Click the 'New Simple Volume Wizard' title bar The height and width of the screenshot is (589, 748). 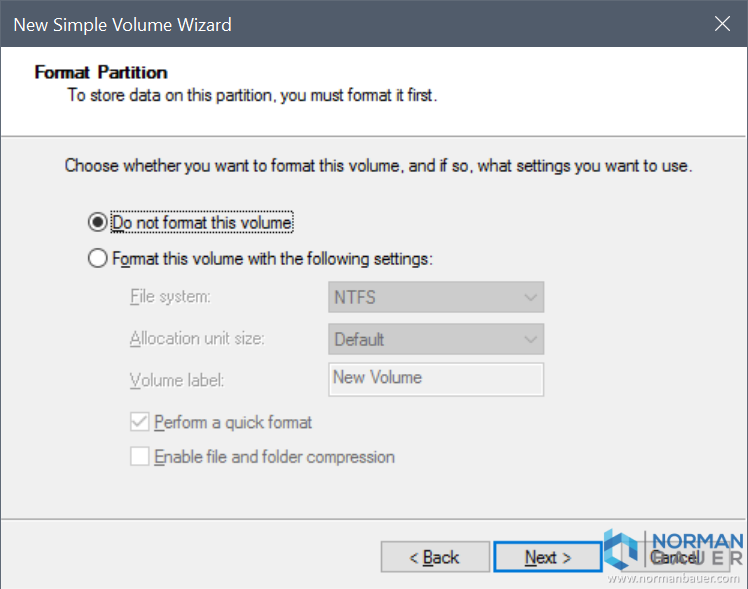coord(300,23)
